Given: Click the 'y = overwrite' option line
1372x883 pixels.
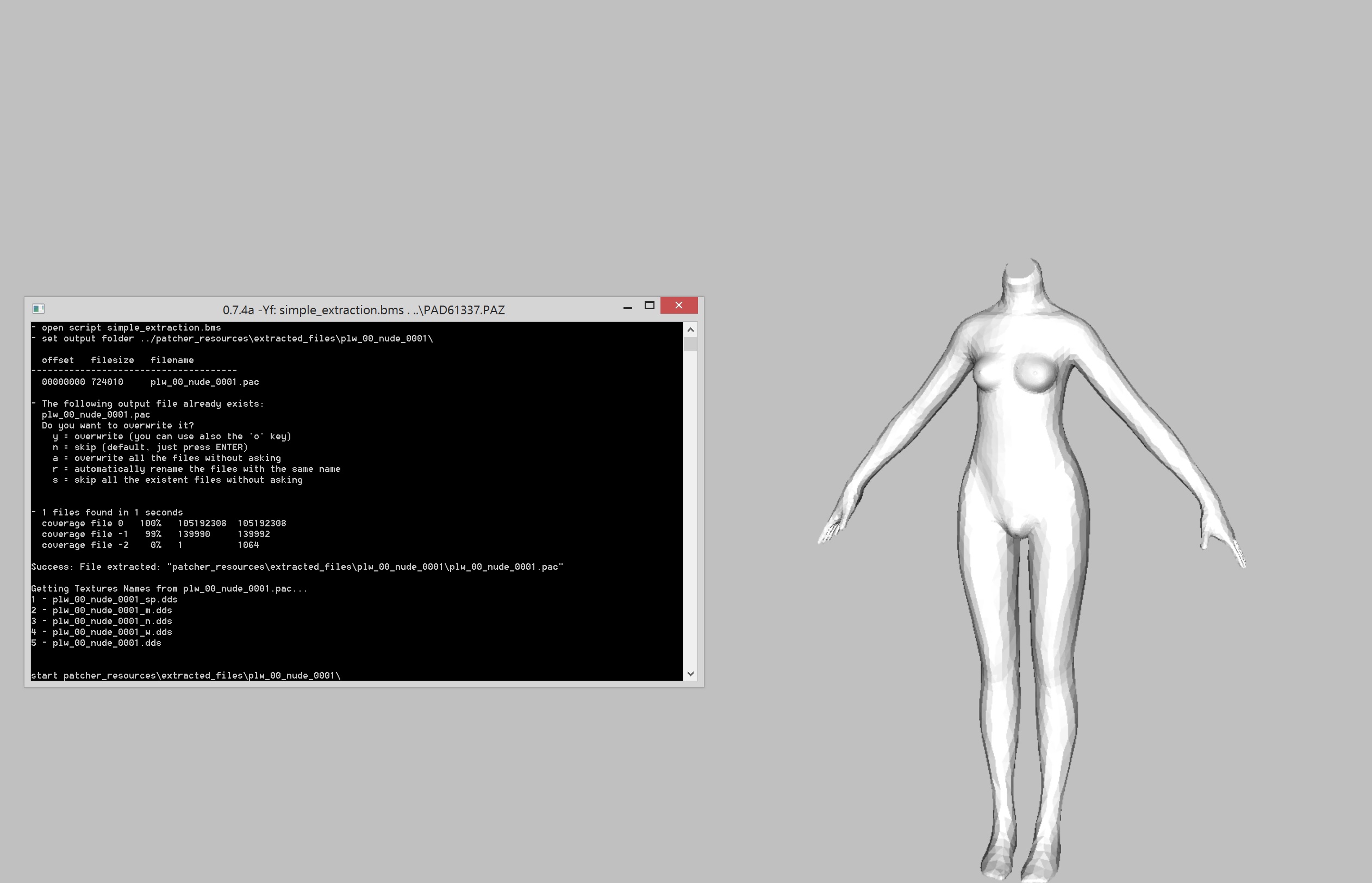Looking at the screenshot, I should (172, 437).
